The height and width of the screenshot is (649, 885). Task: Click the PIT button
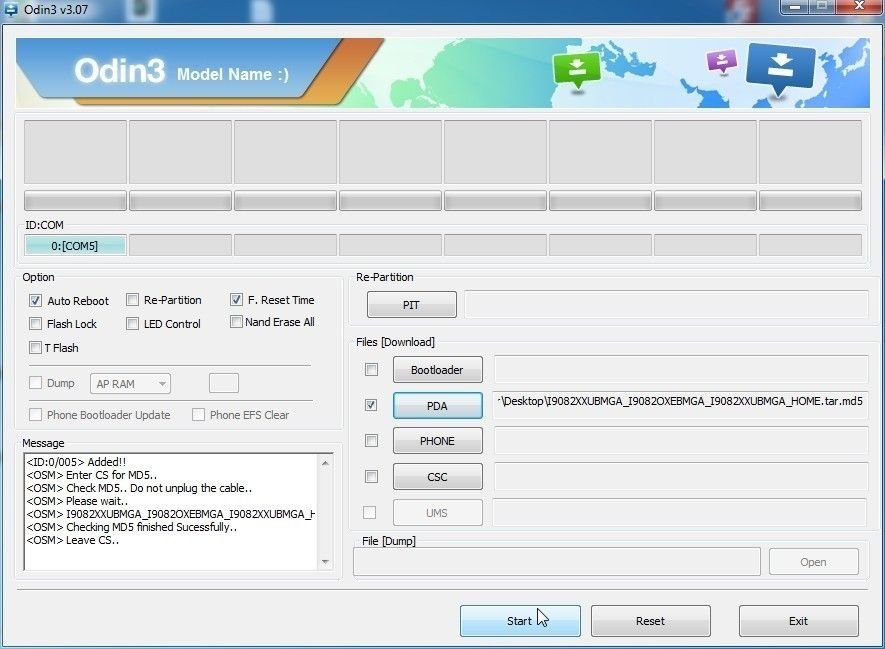coord(411,305)
